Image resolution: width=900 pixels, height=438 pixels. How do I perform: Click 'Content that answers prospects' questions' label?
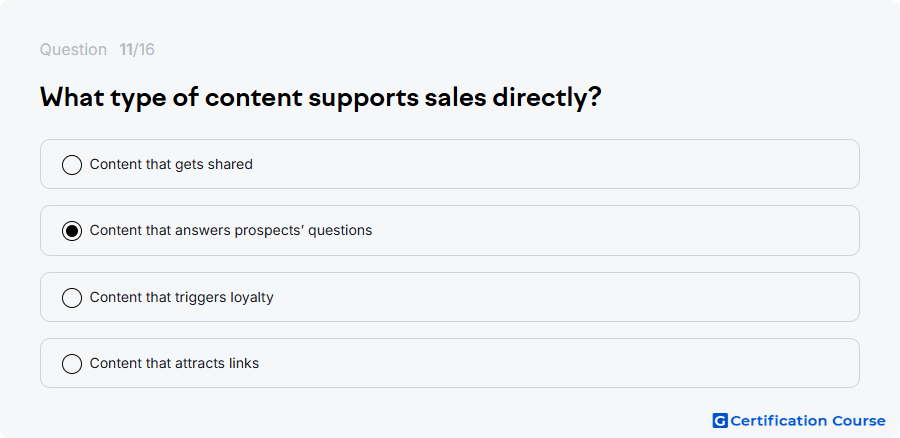point(231,230)
